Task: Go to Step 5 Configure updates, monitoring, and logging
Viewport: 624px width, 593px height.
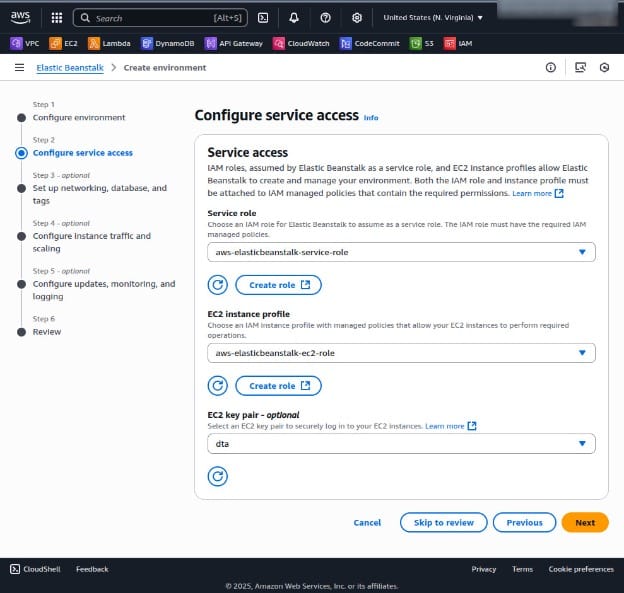Action: point(104,290)
